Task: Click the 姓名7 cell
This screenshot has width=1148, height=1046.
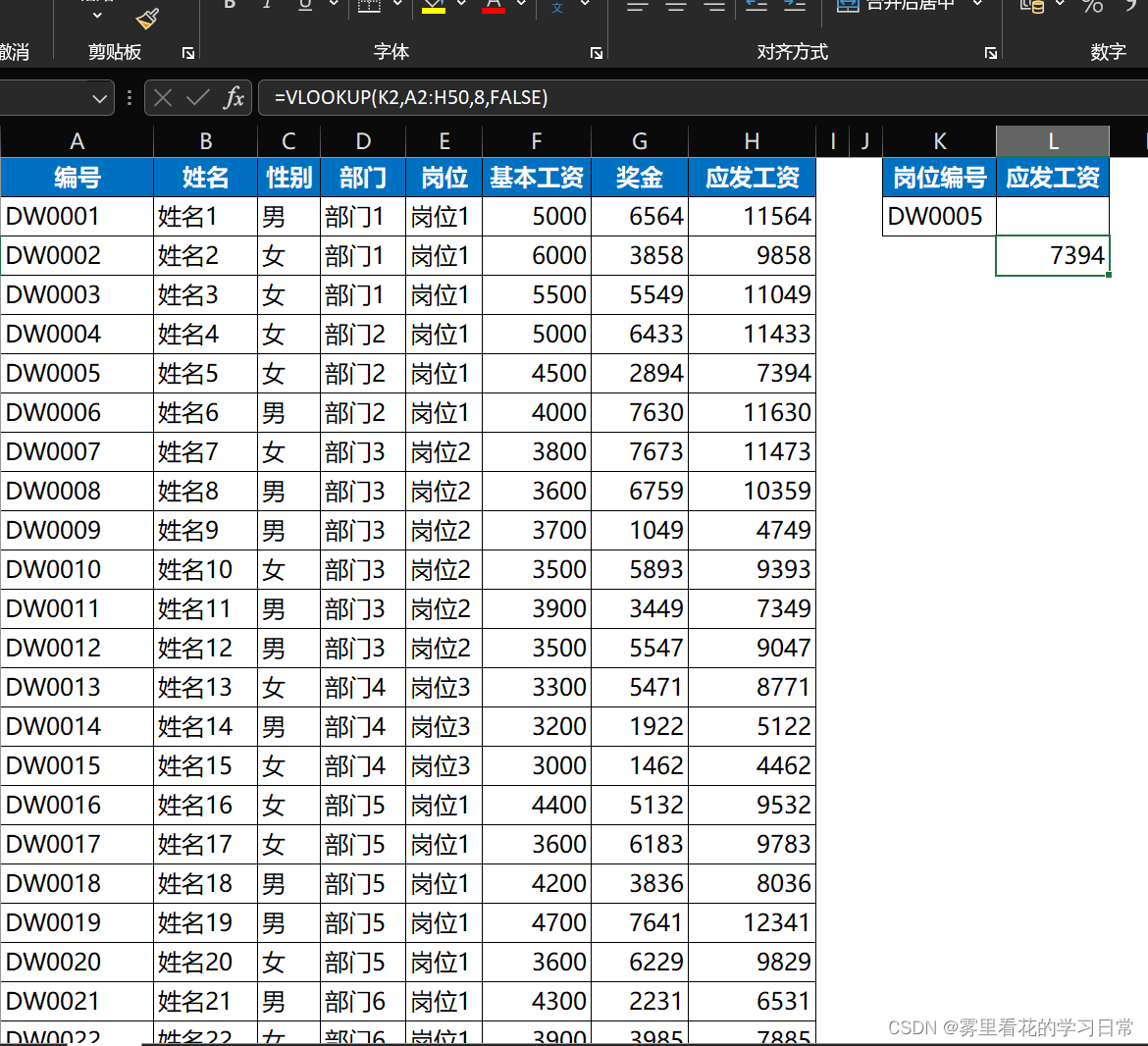Action: pos(205,451)
